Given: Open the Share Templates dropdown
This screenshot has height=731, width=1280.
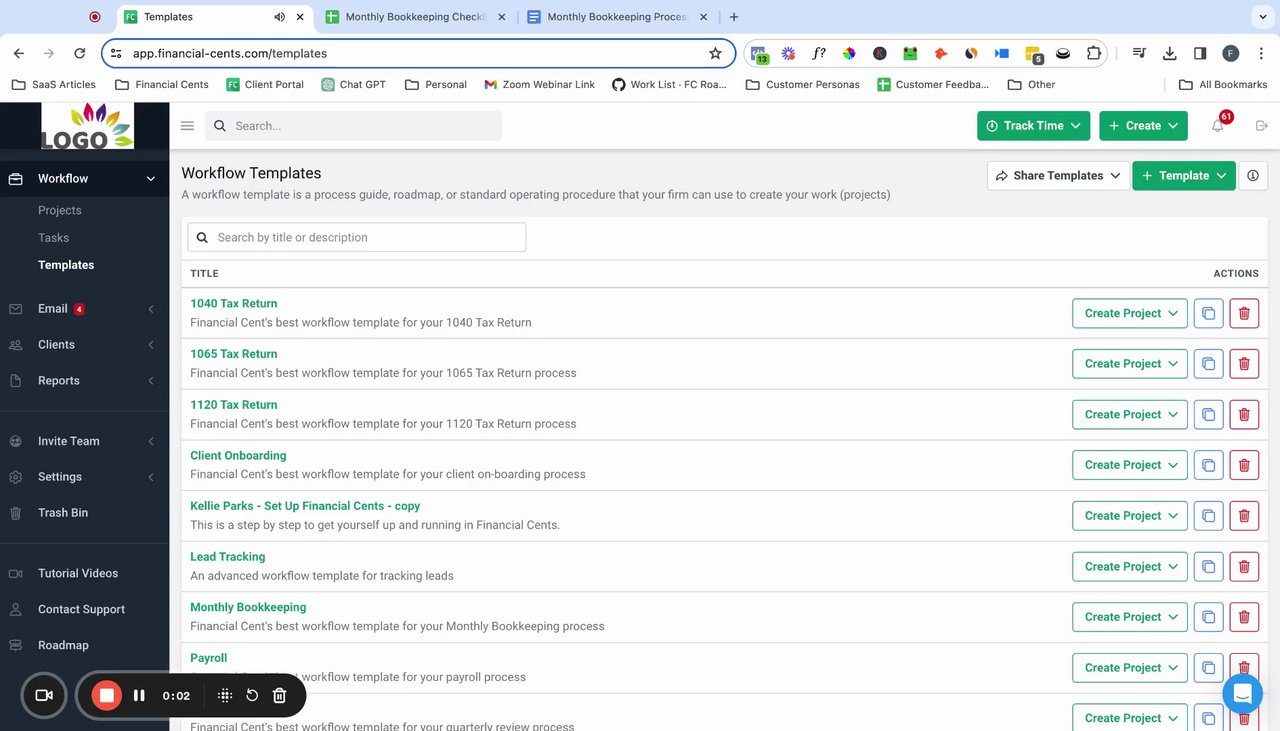Looking at the screenshot, I should point(1058,175).
